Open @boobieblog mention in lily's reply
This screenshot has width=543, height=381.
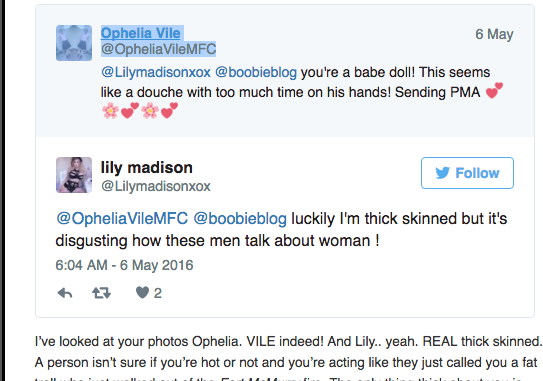(x=240, y=219)
